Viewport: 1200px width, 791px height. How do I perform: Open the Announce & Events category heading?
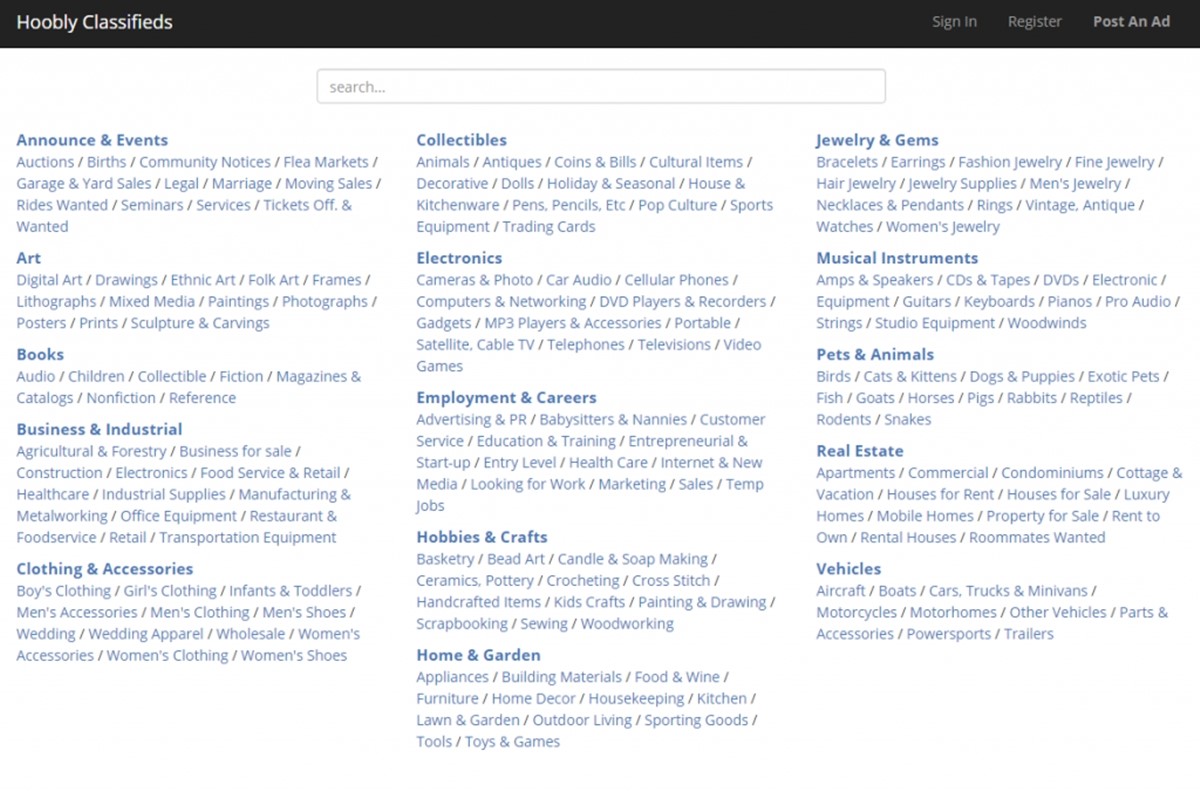tap(92, 140)
